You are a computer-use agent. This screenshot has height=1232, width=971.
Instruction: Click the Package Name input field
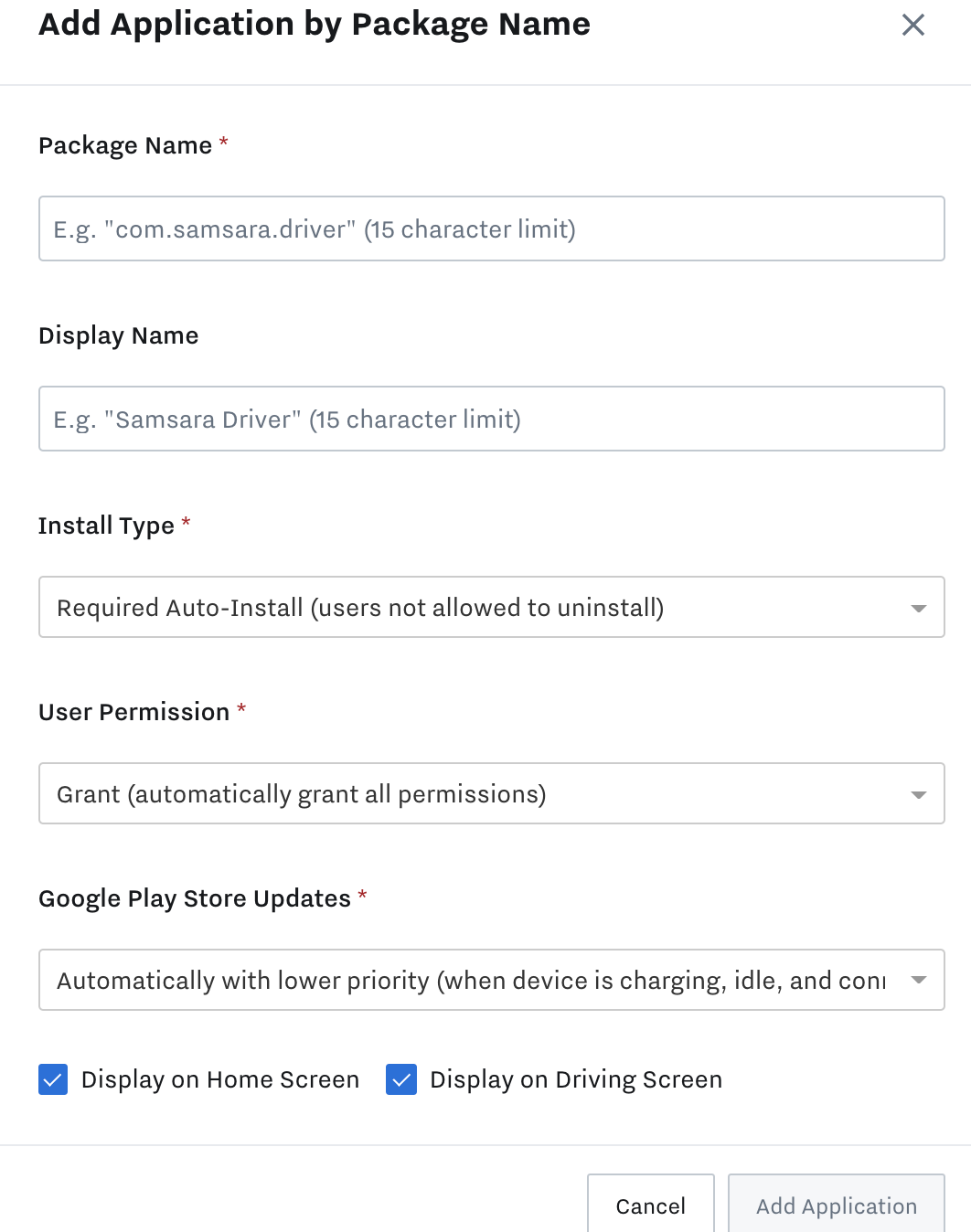pos(492,228)
